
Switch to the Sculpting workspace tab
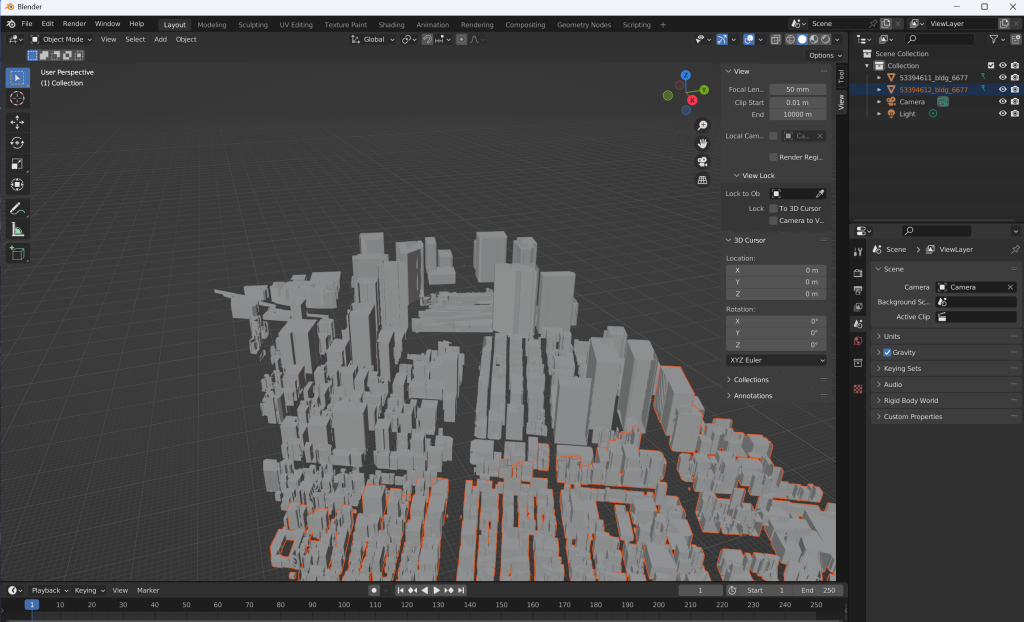(253, 24)
